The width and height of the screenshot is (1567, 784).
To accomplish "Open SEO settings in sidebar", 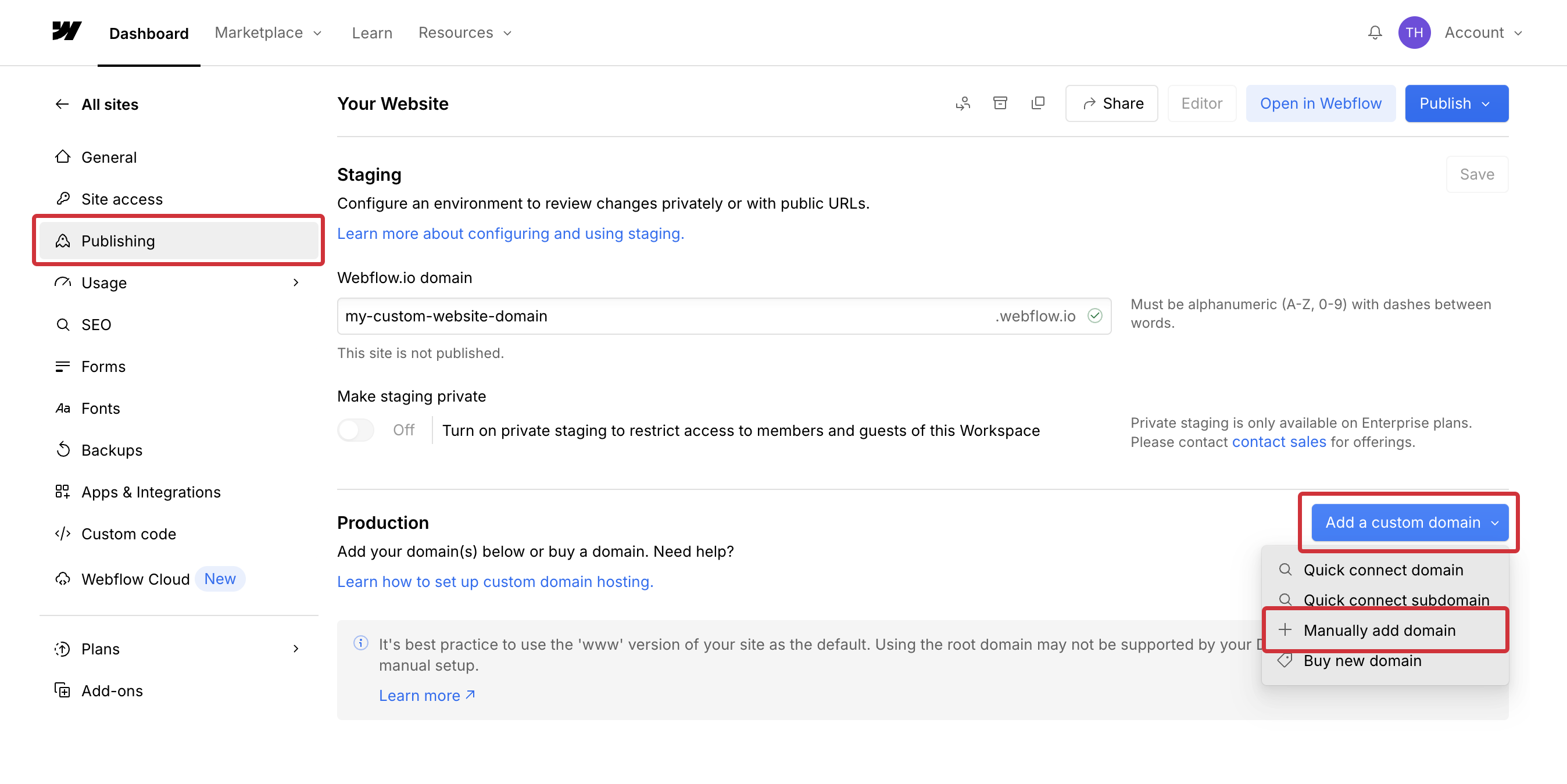I will coord(179,324).
